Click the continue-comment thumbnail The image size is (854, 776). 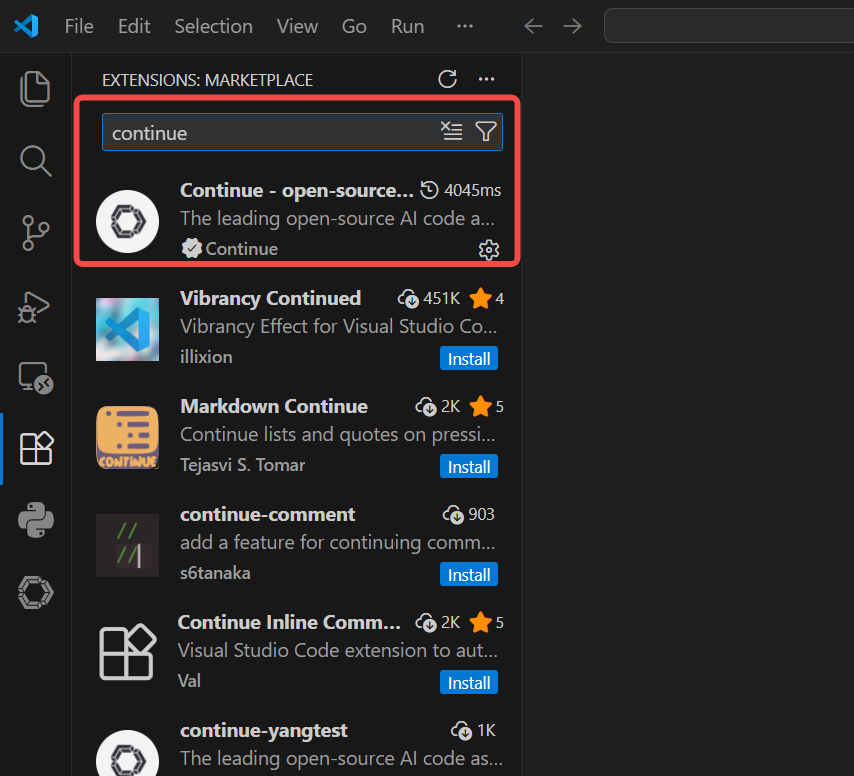coord(127,545)
